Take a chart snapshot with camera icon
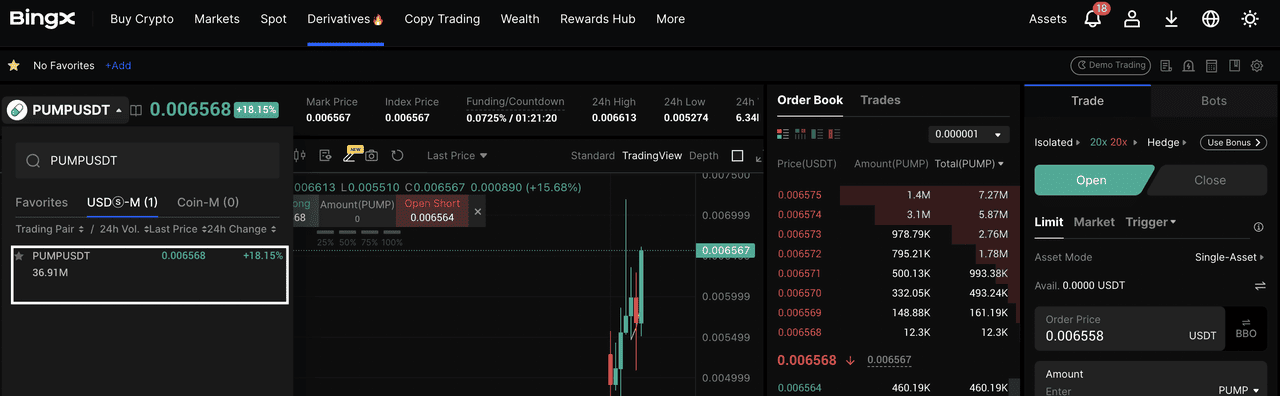The width and height of the screenshot is (1280, 396). 372,155
